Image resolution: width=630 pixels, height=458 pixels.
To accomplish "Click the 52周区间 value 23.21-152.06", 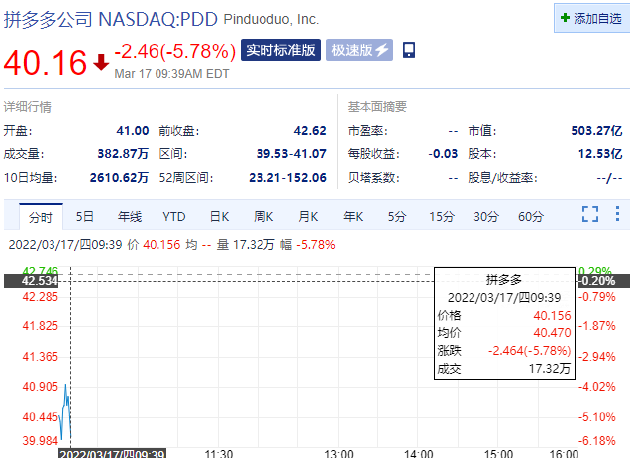I will tap(288, 178).
